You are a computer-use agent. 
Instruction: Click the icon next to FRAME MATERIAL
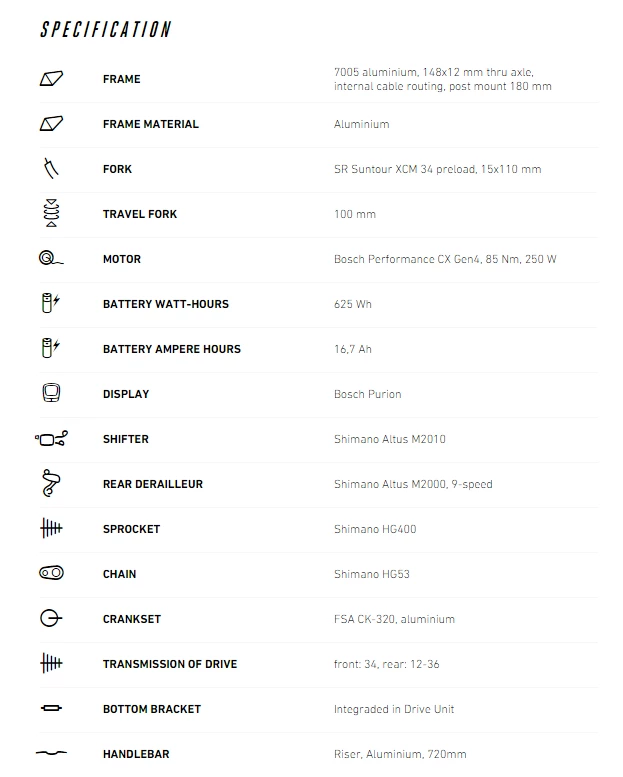coord(51,124)
